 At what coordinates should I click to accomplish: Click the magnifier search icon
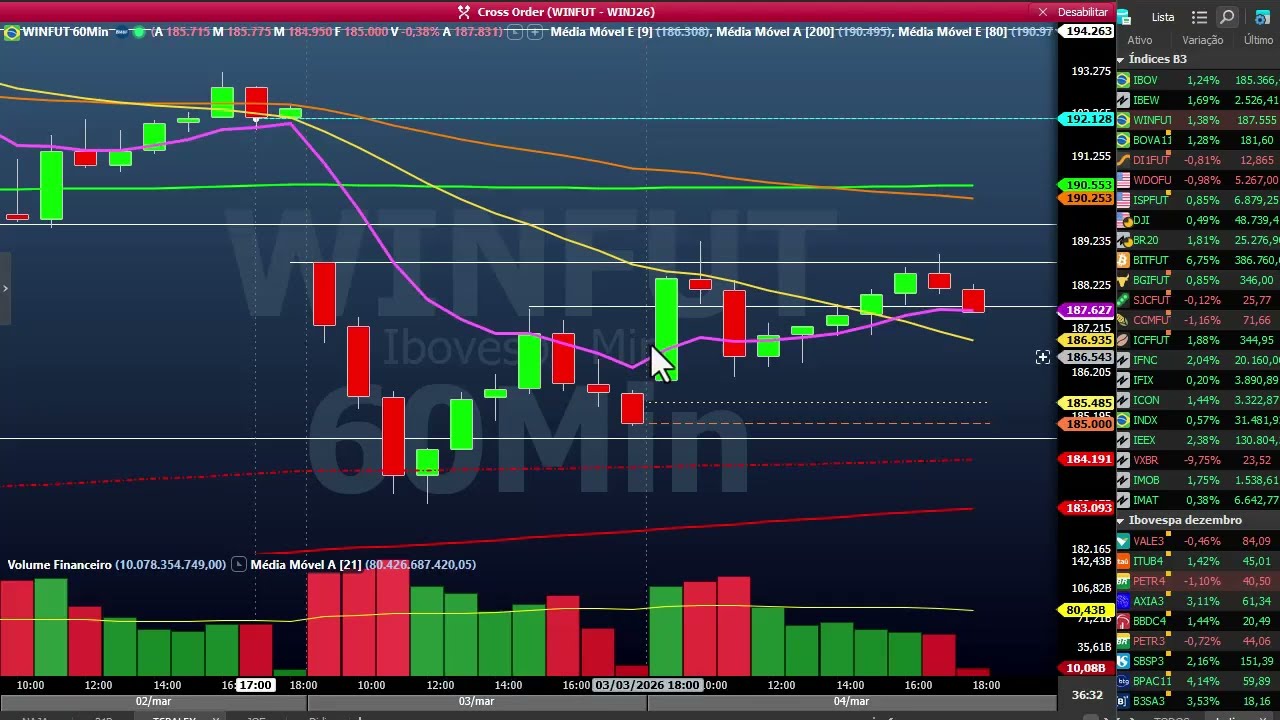1227,17
